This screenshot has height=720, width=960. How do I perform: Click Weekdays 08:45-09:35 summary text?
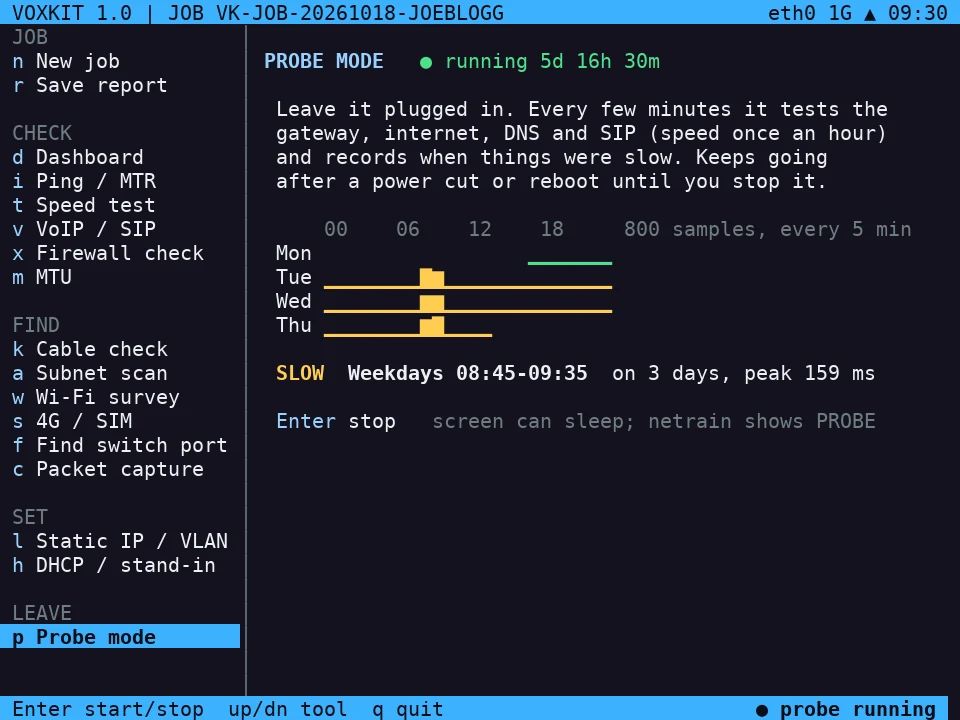(x=467, y=373)
